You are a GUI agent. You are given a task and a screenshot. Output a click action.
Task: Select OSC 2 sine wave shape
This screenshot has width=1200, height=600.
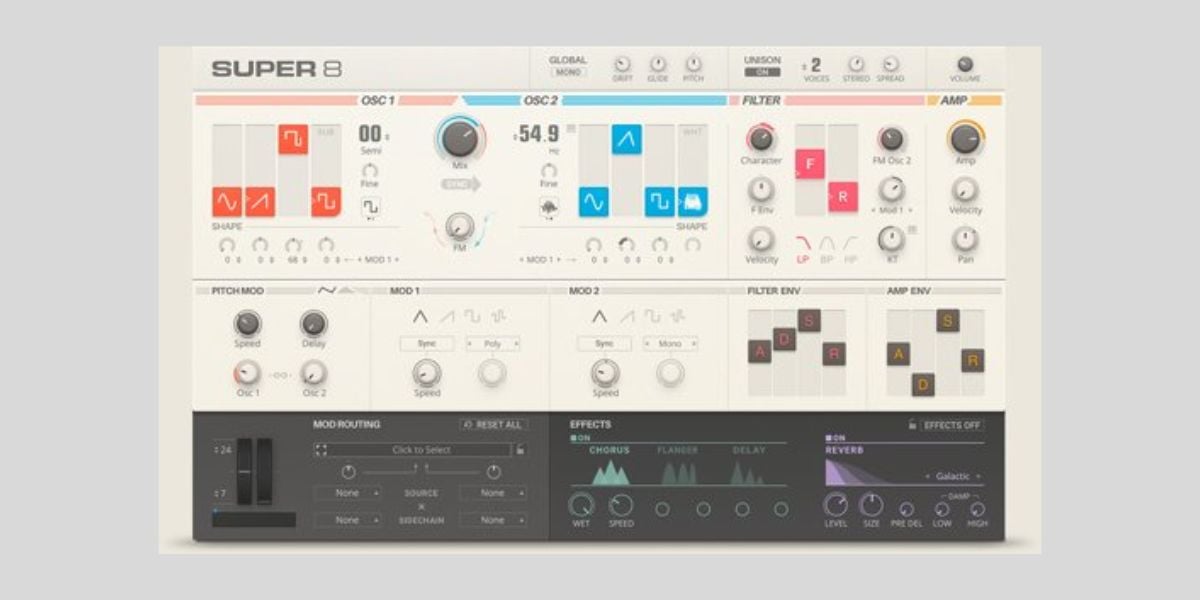click(593, 202)
